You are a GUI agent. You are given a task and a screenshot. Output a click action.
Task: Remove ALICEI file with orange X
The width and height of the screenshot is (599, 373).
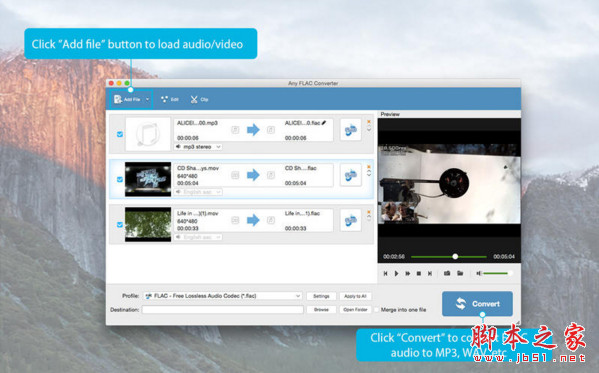[x=369, y=122]
